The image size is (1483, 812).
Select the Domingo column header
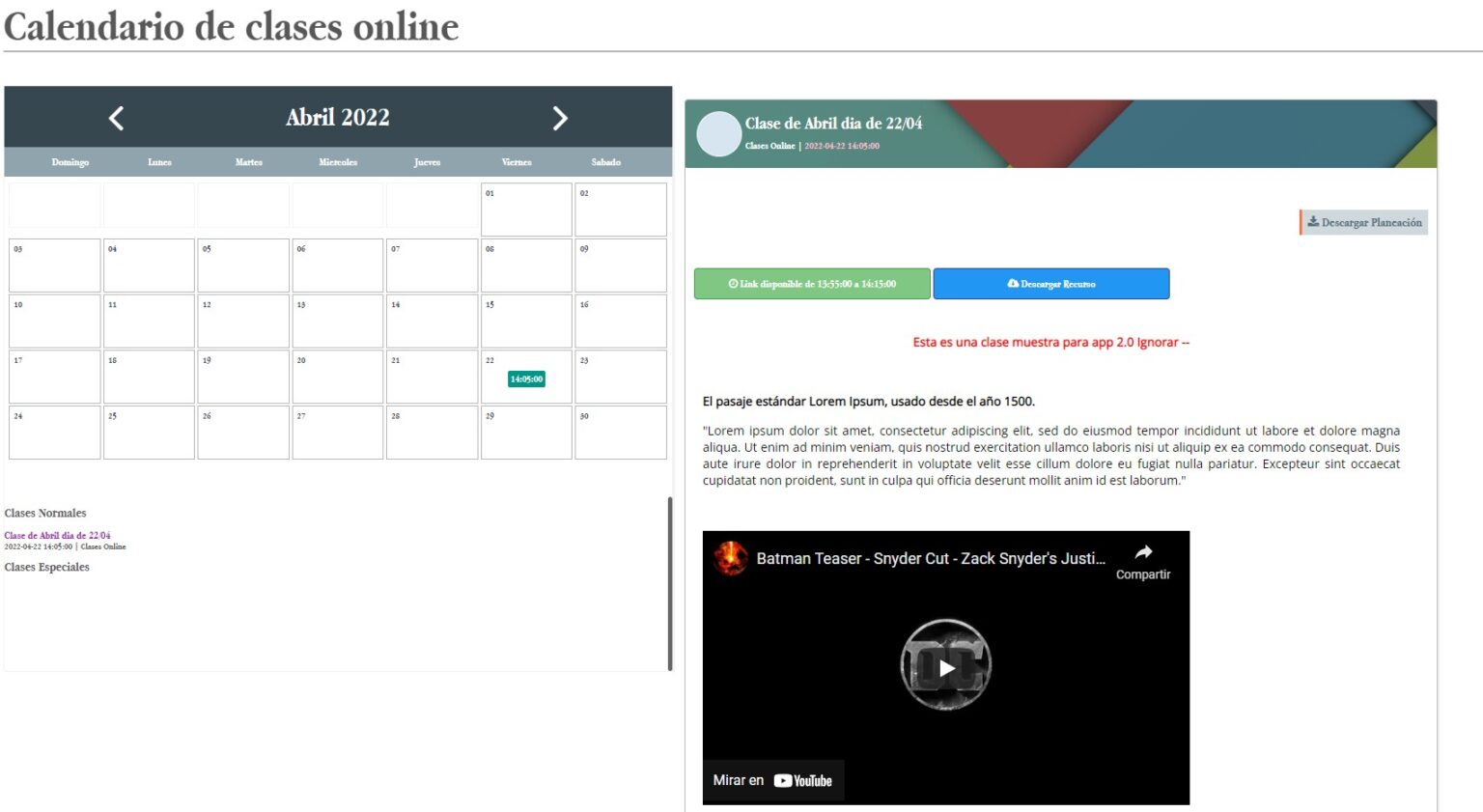(69, 161)
